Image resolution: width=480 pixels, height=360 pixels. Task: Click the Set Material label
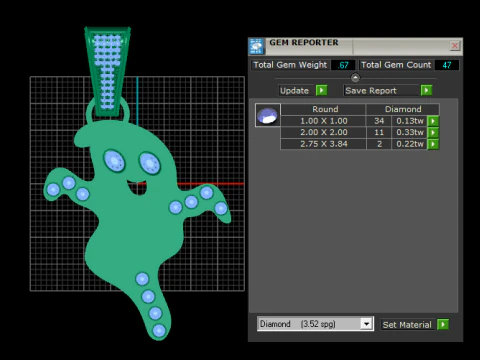click(407, 325)
